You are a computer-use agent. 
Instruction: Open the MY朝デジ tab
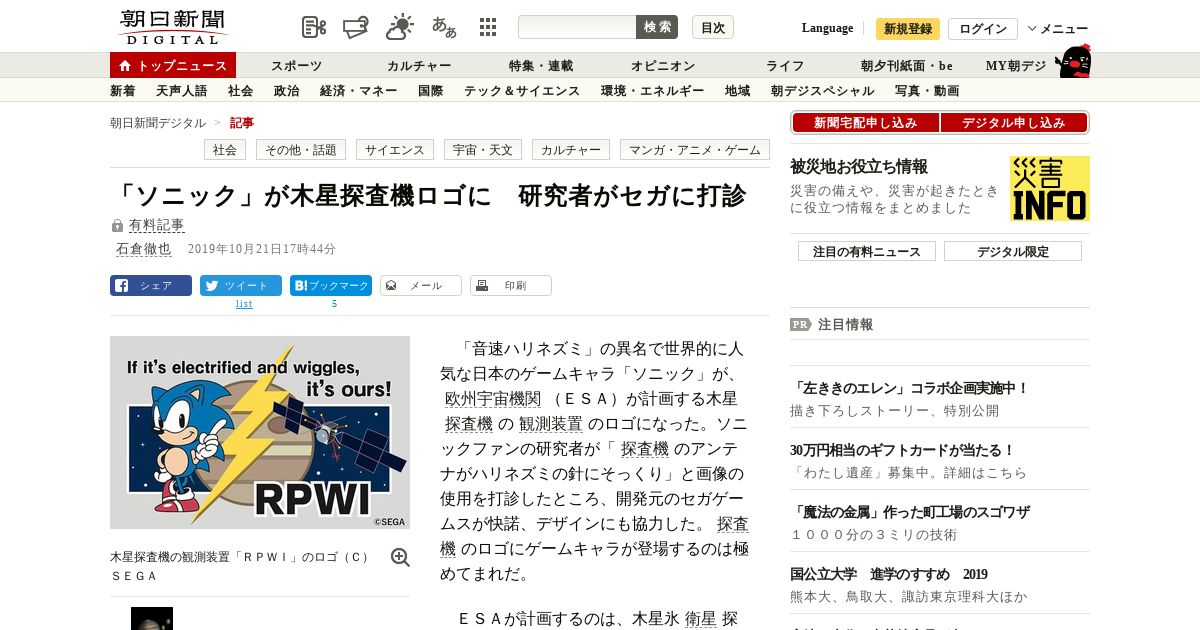(x=1016, y=65)
